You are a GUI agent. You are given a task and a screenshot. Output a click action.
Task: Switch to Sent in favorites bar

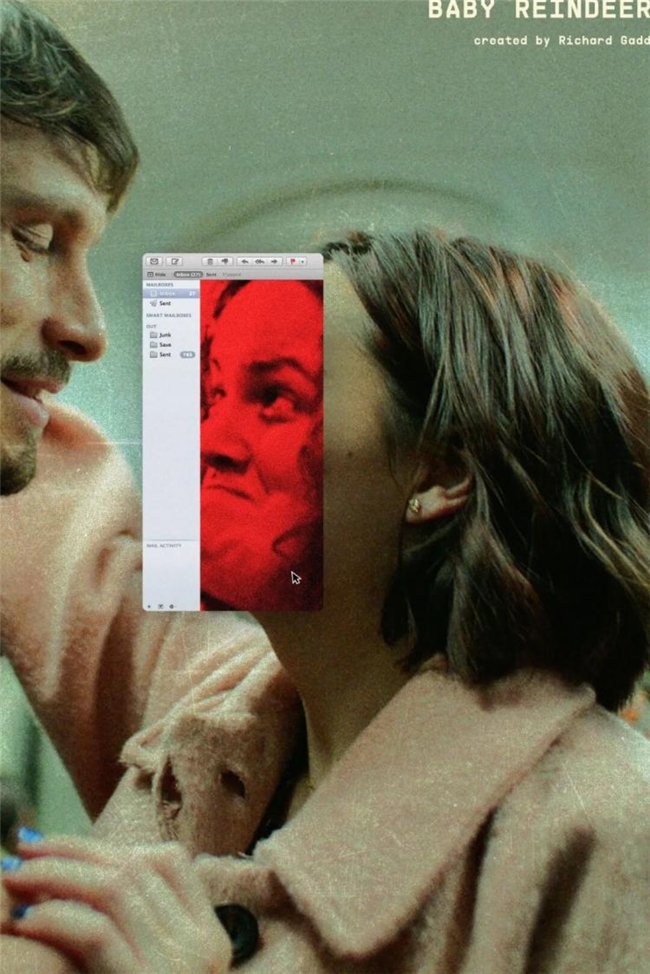coord(211,274)
